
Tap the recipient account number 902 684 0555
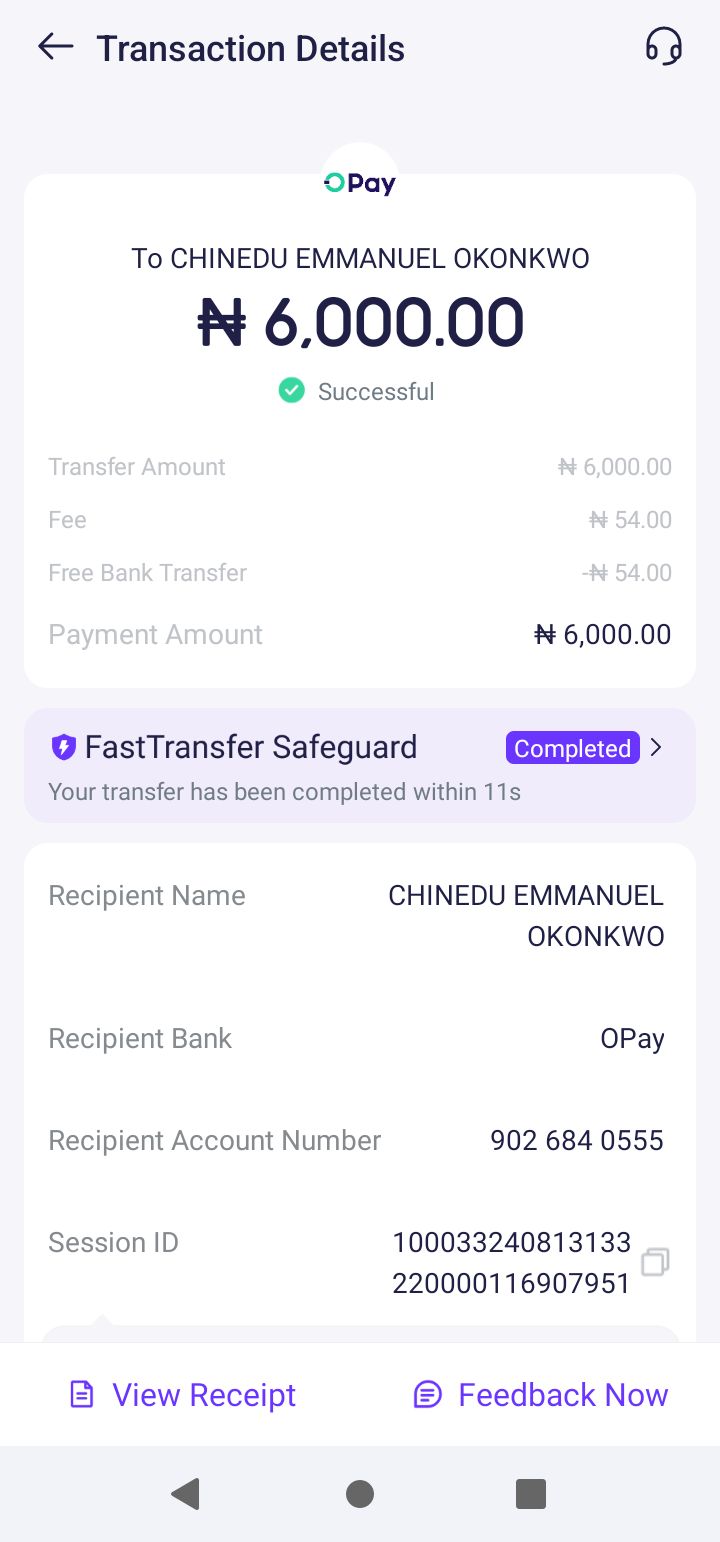click(576, 1140)
